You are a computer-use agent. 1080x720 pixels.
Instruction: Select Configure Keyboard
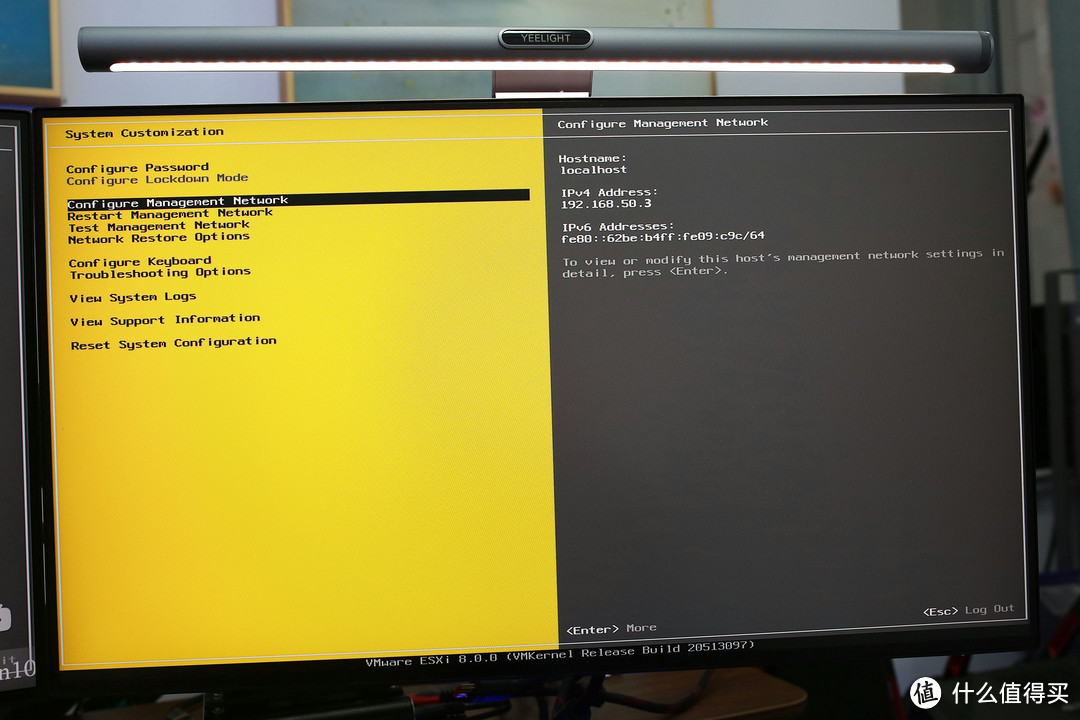tap(140, 260)
